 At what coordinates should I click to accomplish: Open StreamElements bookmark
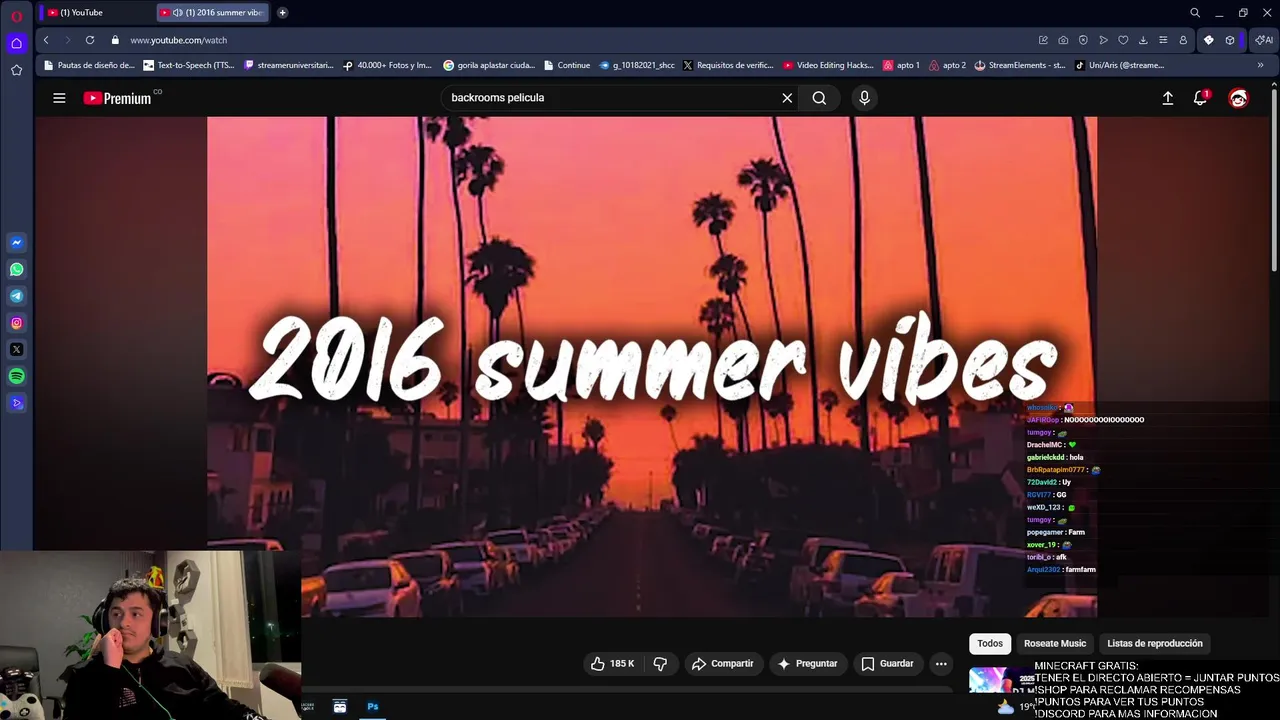(x=1020, y=65)
